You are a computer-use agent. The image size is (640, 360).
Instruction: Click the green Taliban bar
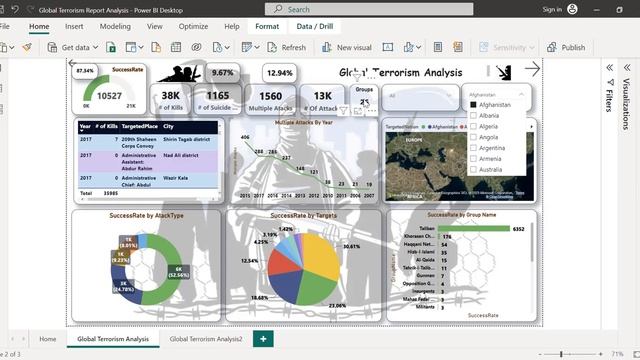tap(474, 229)
